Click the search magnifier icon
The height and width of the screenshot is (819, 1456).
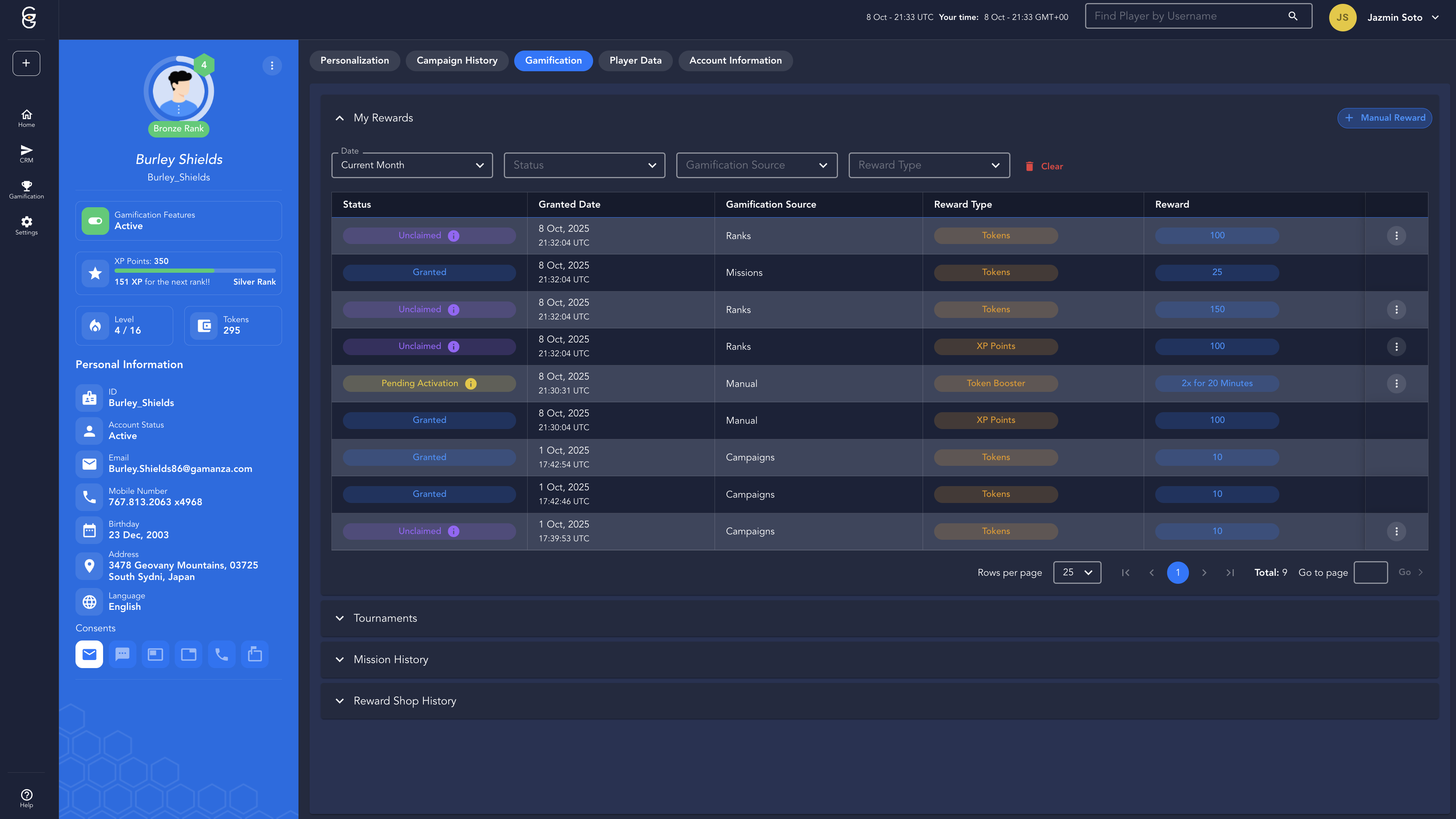[x=1293, y=16]
